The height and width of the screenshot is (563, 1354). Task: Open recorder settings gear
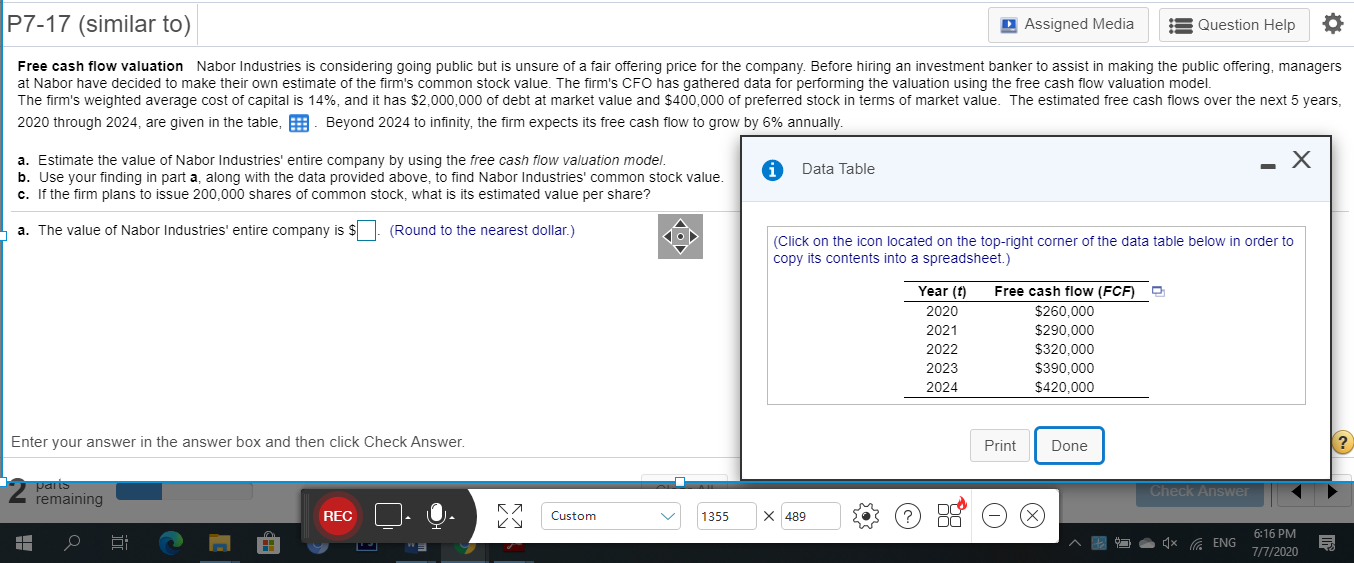pos(867,516)
